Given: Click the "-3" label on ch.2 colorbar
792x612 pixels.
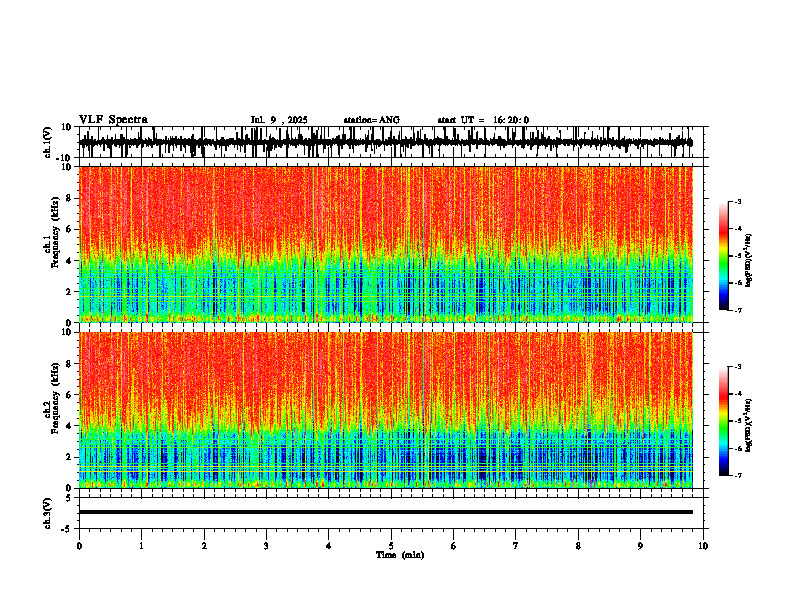Looking at the screenshot, I should [x=737, y=367].
